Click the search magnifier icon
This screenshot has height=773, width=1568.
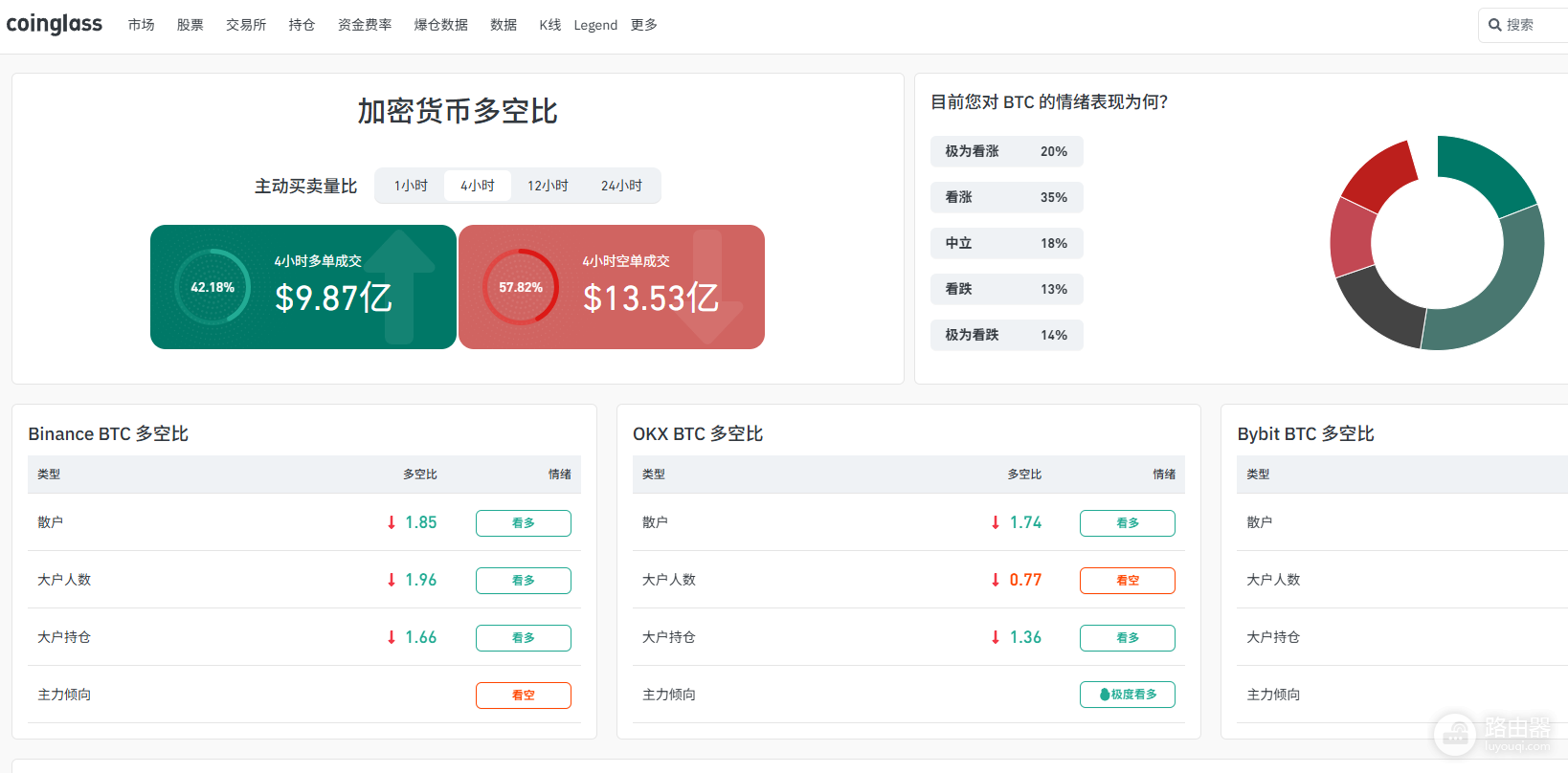click(x=1494, y=25)
